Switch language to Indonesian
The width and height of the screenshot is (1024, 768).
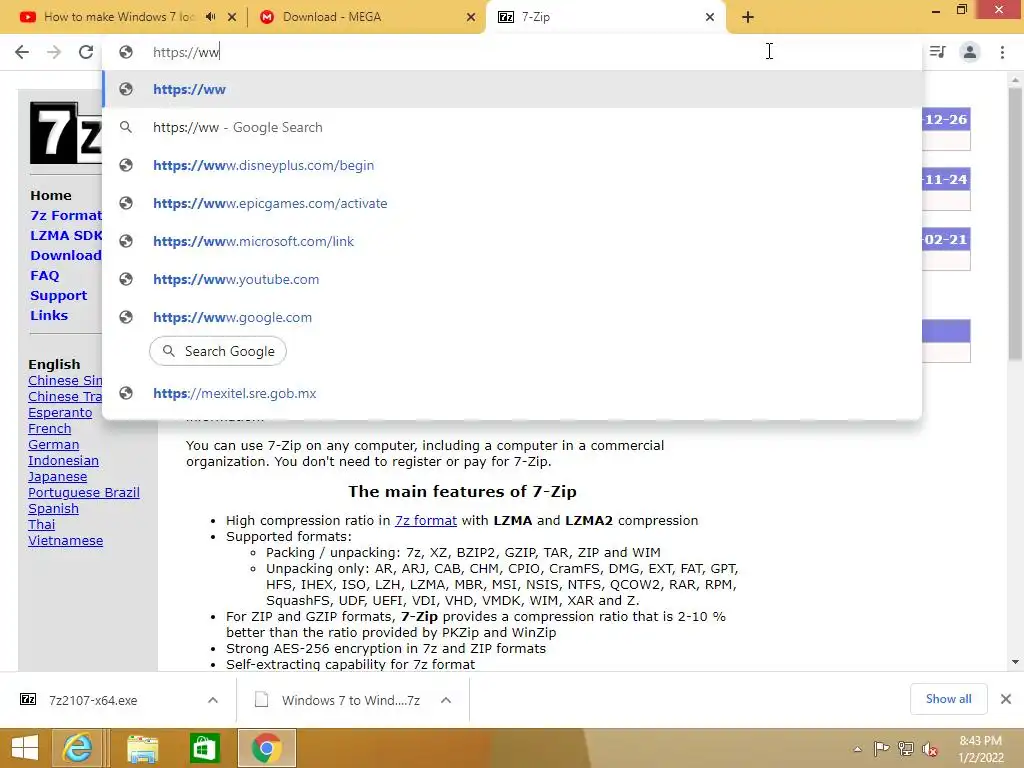(63, 460)
